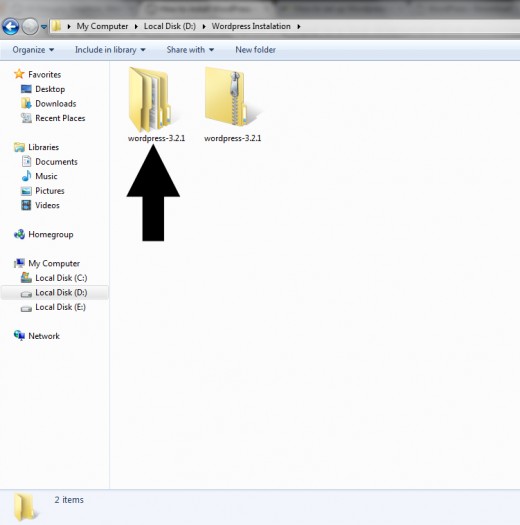Image resolution: width=520 pixels, height=525 pixels.
Task: Click the Videos filmstrip icon
Action: (x=26, y=205)
